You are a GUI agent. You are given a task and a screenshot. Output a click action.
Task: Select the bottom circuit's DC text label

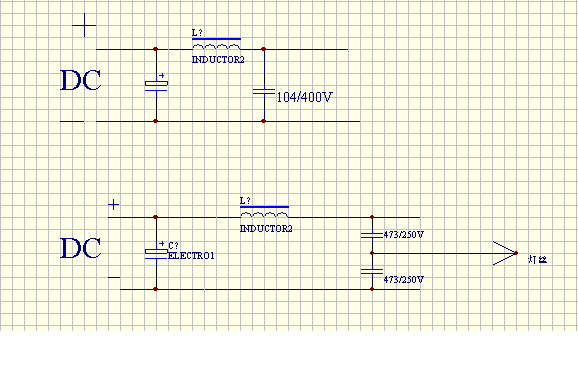pyautogui.click(x=81, y=248)
